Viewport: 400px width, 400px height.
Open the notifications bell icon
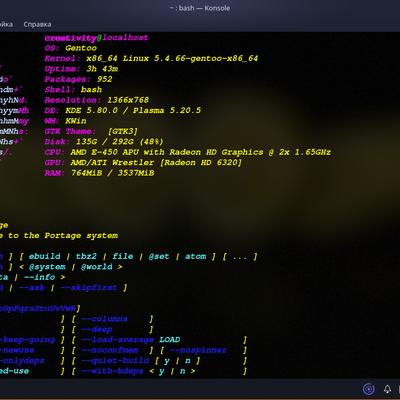387,389
